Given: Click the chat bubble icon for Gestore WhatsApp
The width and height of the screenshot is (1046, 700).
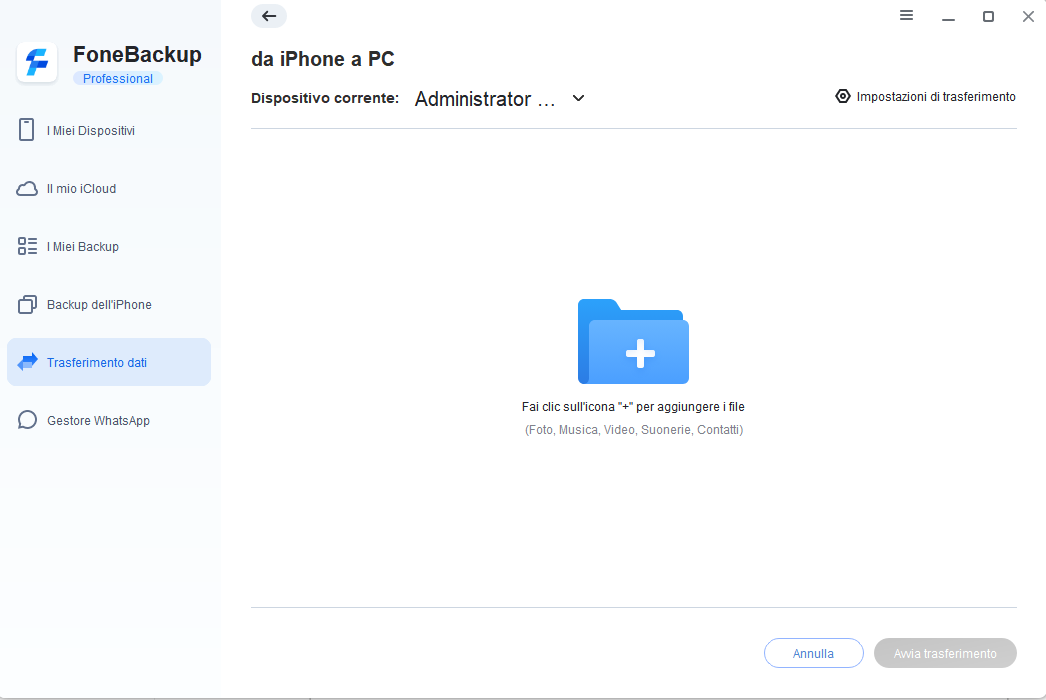Looking at the screenshot, I should click(x=27, y=420).
